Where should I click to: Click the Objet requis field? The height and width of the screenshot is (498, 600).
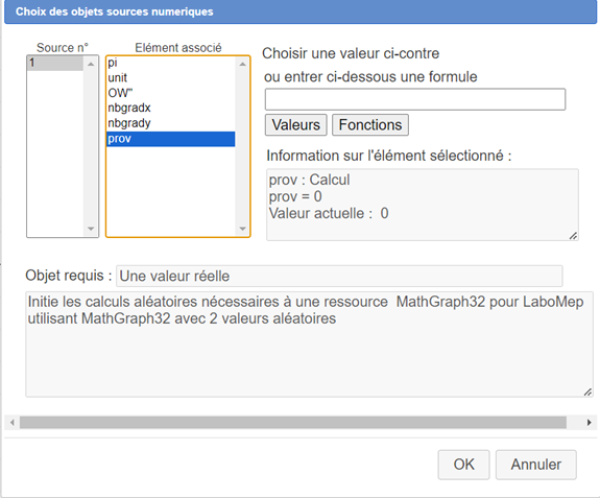point(340,275)
